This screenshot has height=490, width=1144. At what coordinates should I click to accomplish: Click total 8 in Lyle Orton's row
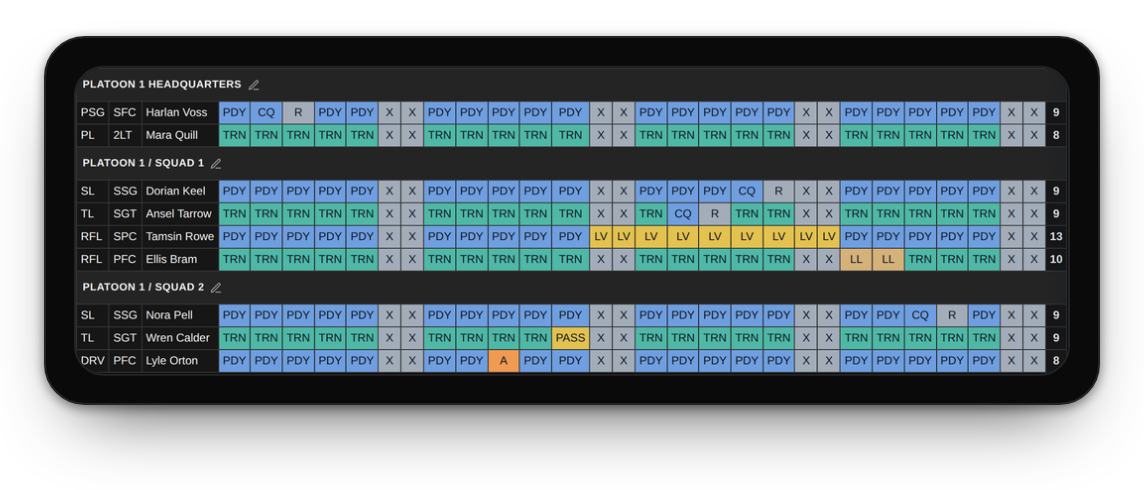click(x=1056, y=361)
